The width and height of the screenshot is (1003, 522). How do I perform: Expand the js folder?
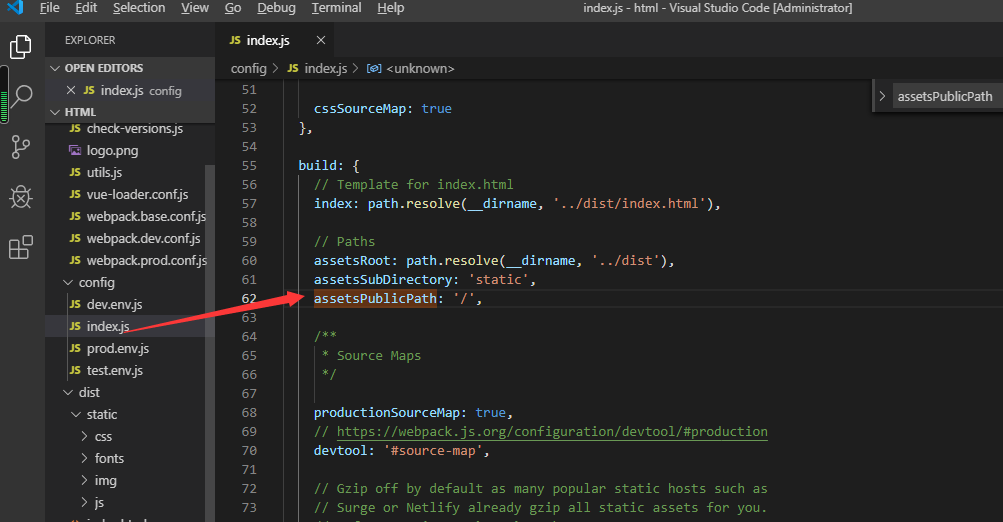pos(84,502)
